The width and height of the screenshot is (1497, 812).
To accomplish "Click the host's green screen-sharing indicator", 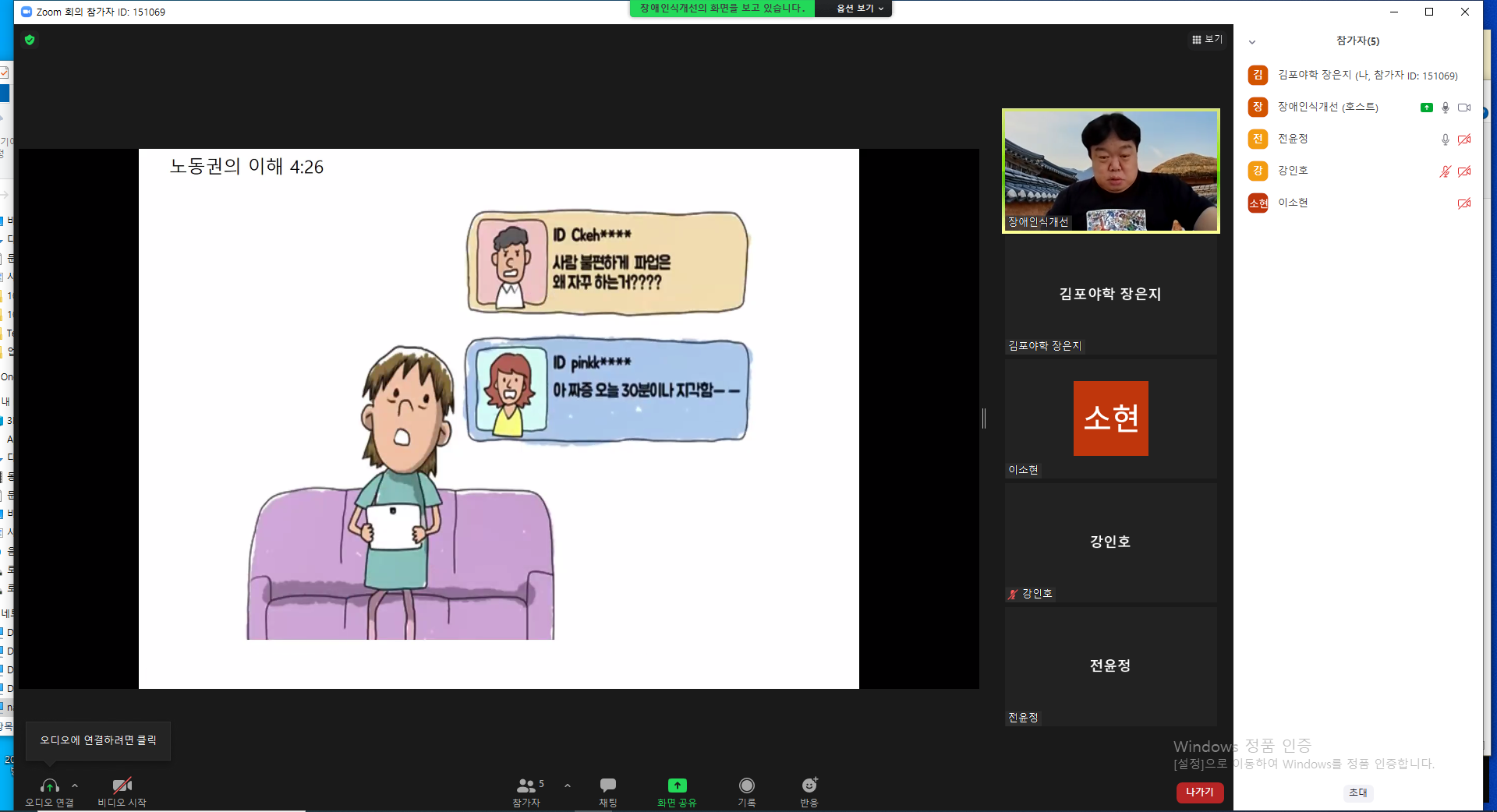I will [x=1426, y=108].
